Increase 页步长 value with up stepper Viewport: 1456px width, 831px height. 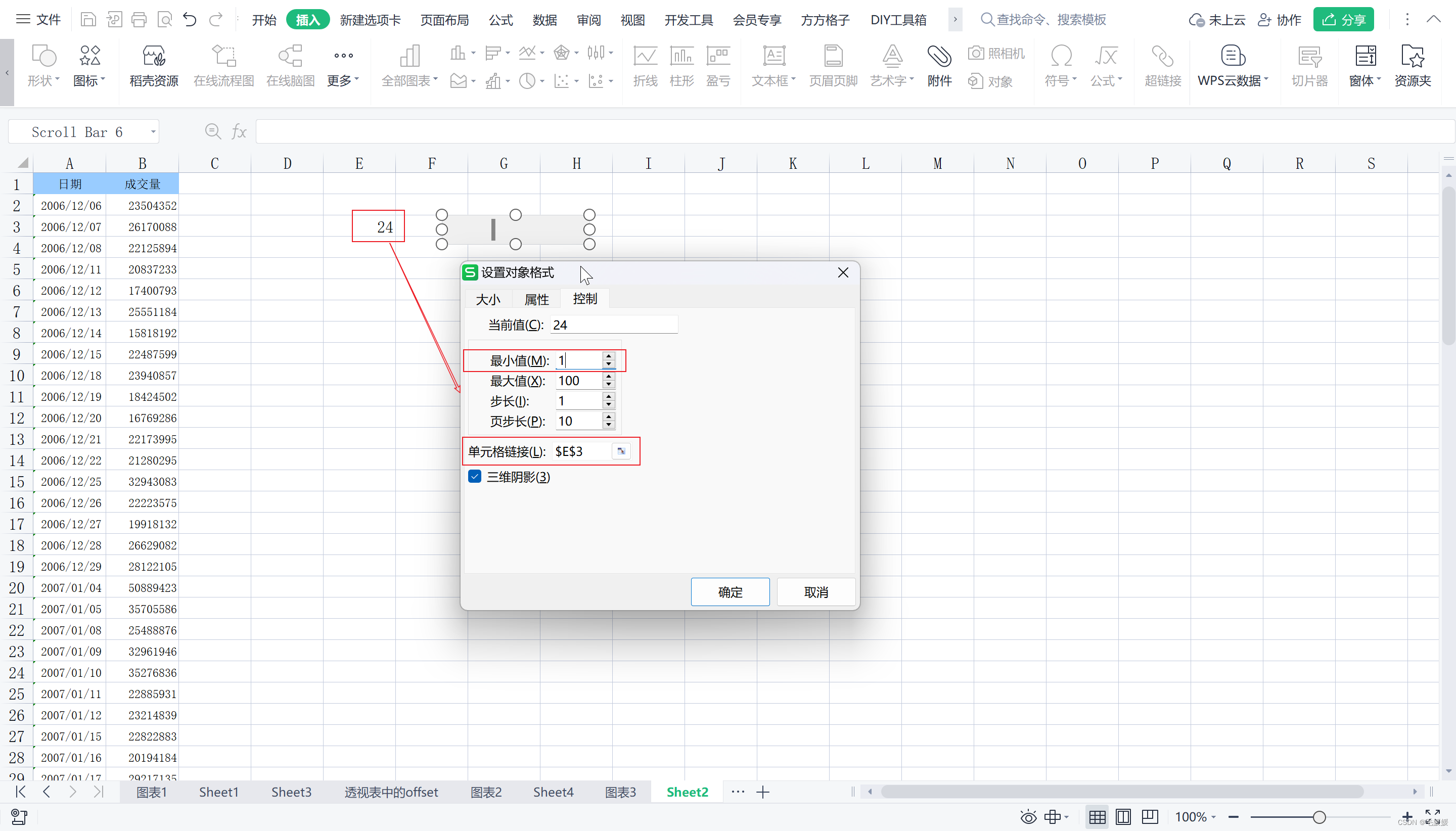[608, 417]
